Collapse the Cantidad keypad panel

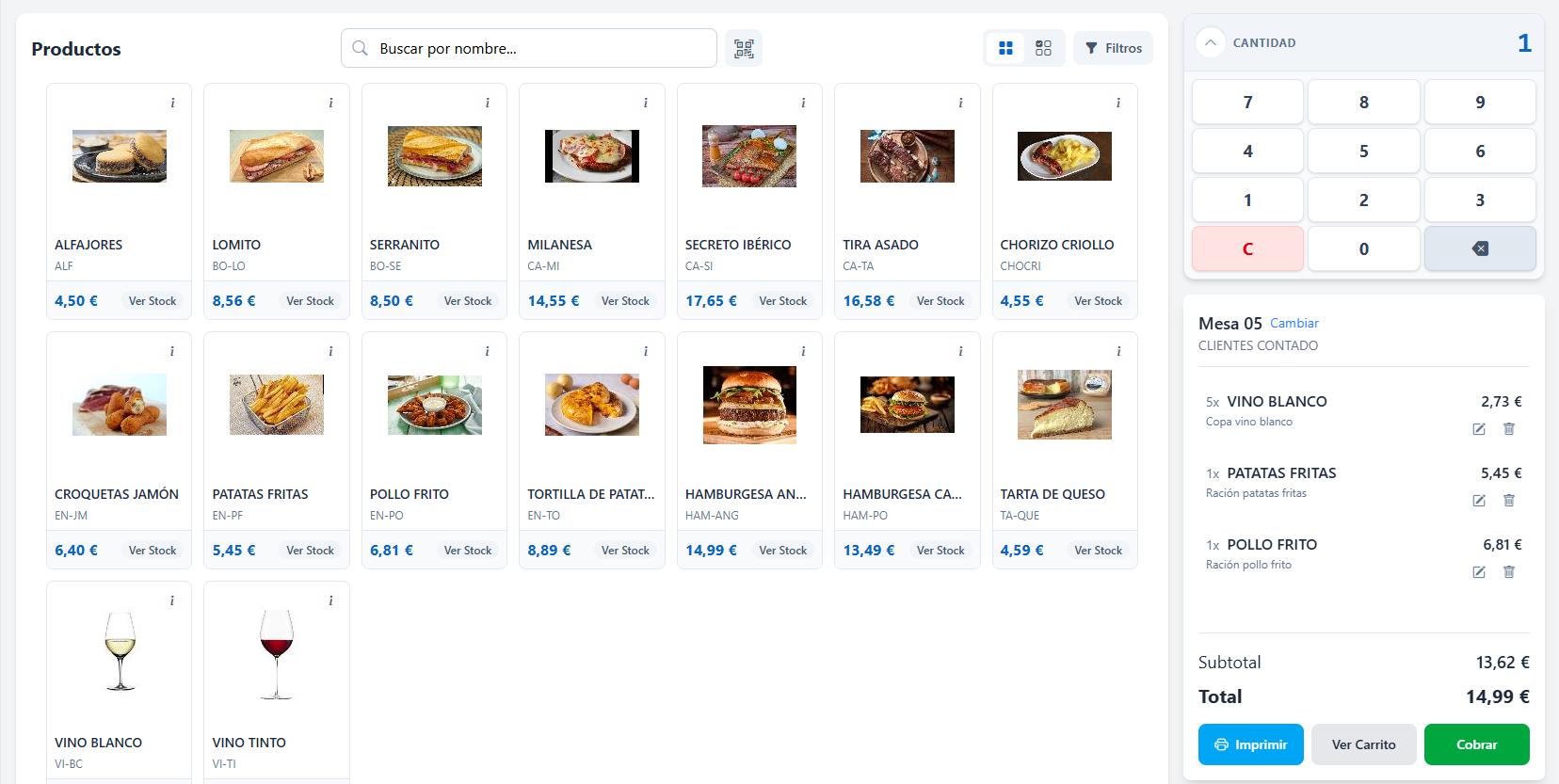tap(1211, 42)
